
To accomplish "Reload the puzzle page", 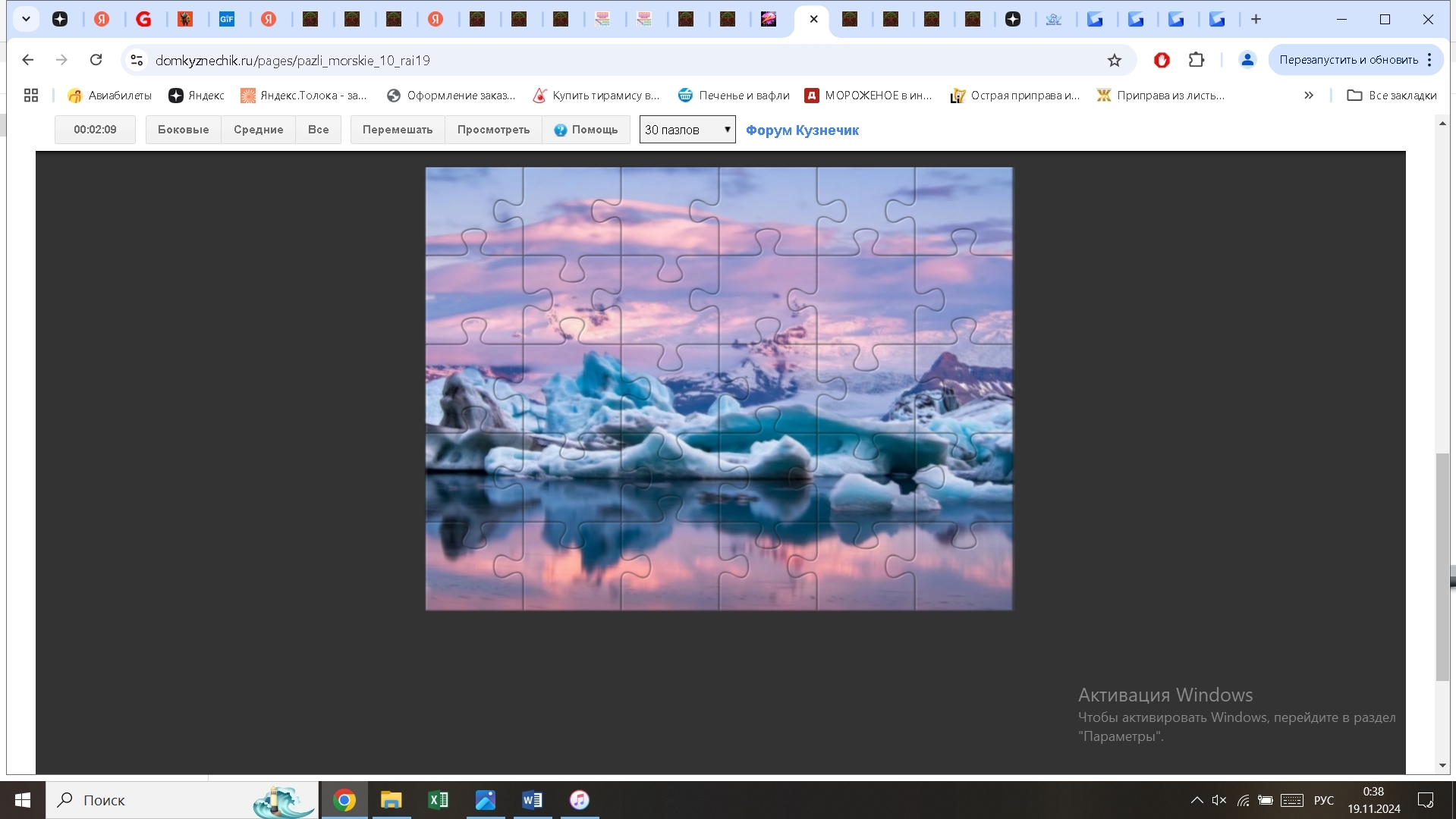I will 96,60.
